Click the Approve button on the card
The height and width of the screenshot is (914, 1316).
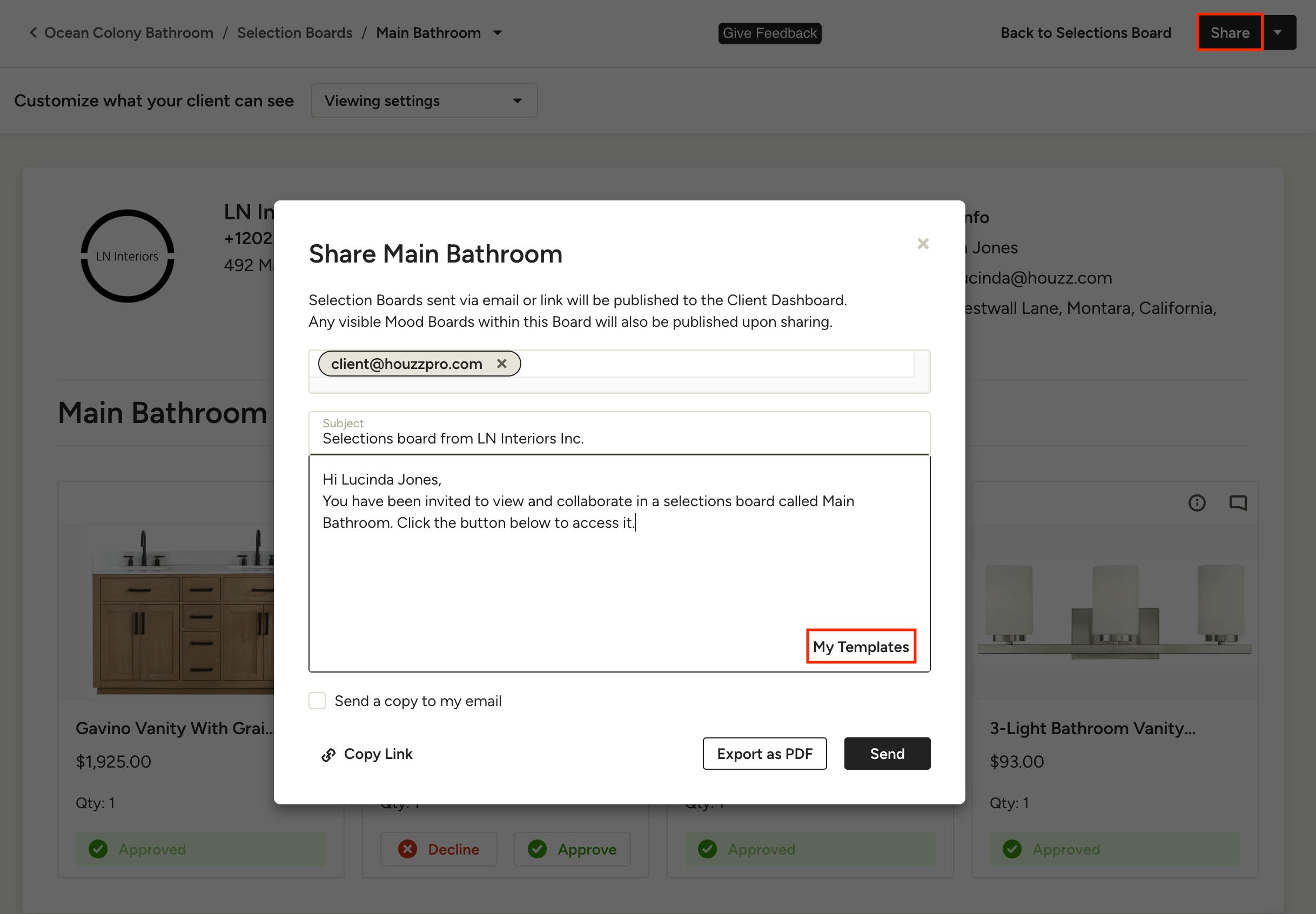(572, 849)
